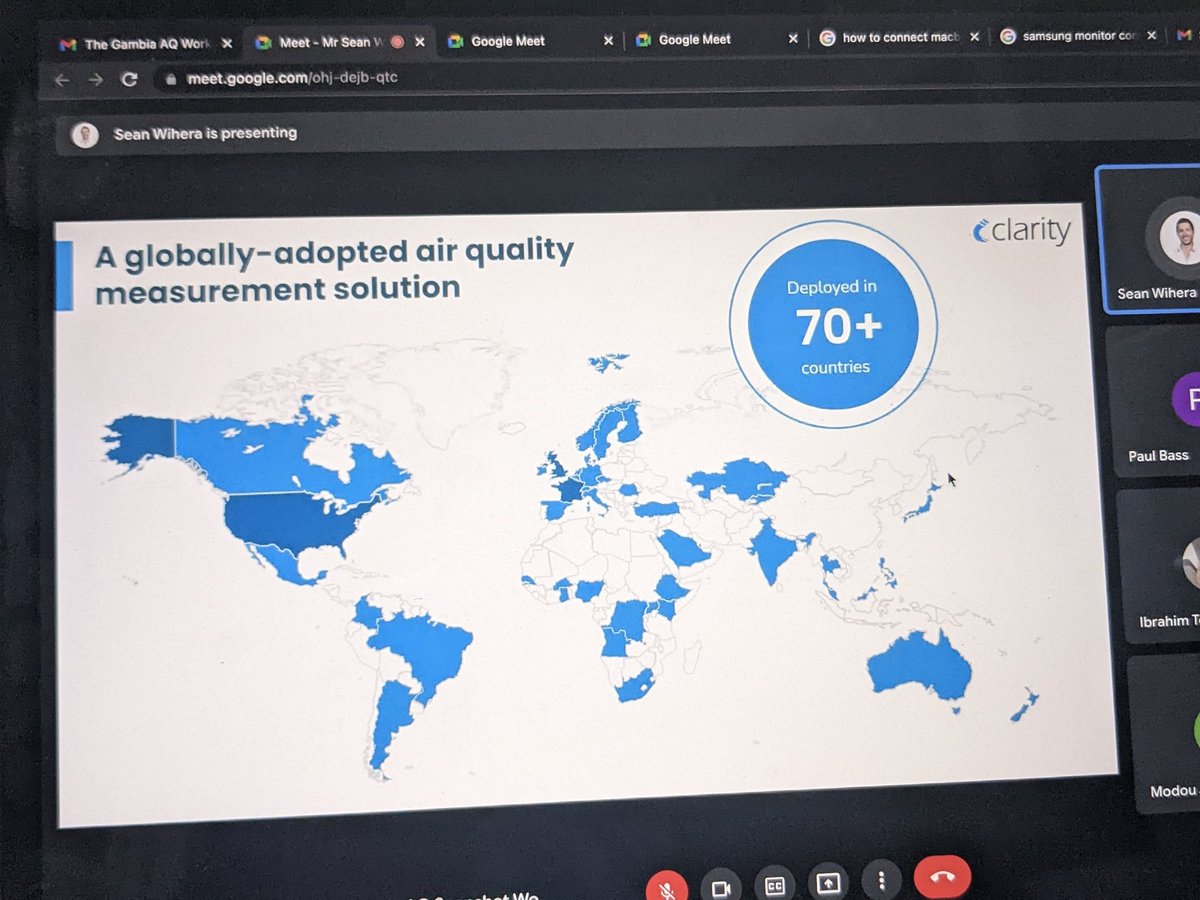Turn on captions with CC button
1200x900 pixels.
coord(774,885)
